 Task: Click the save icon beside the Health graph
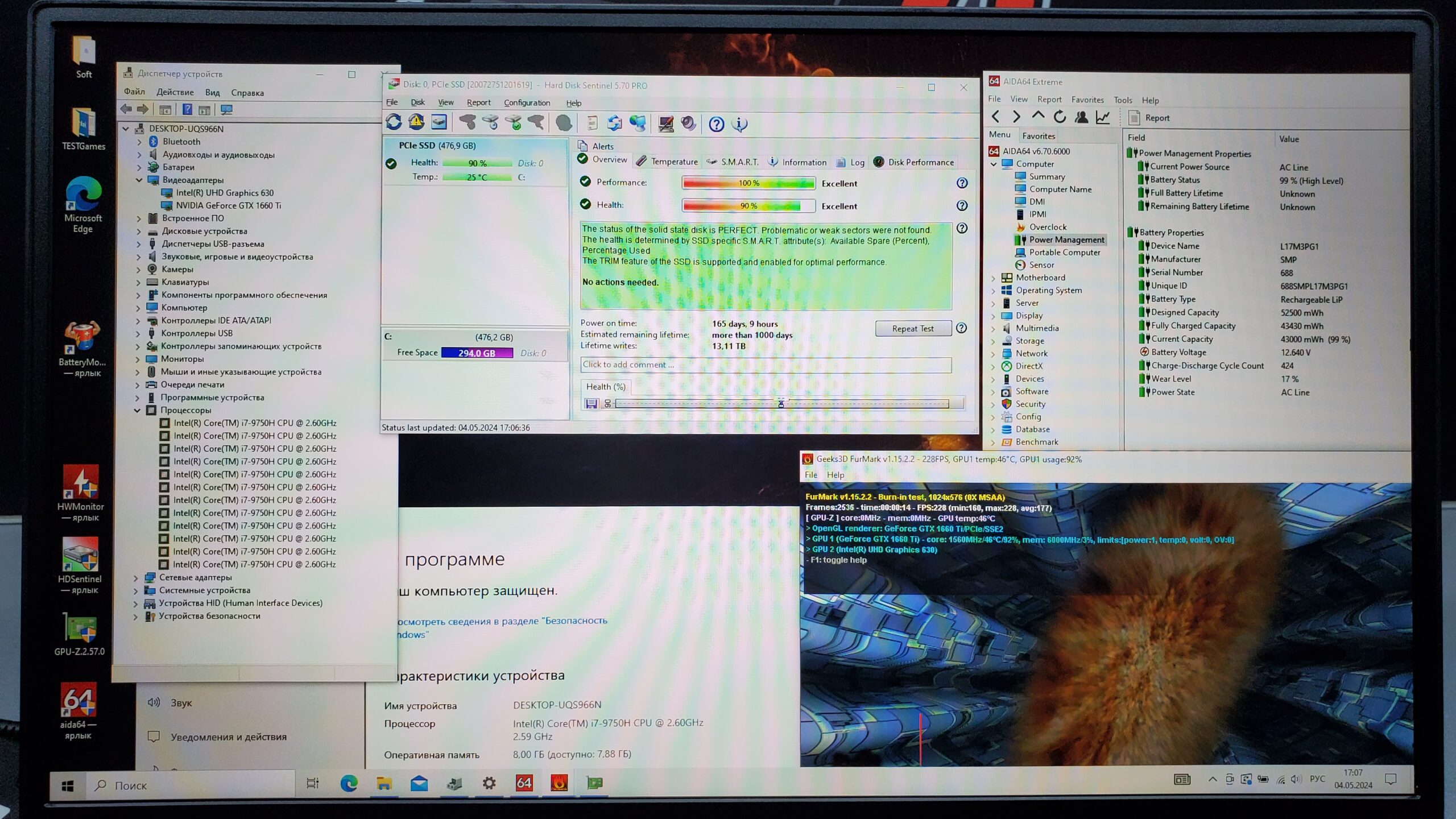(591, 404)
